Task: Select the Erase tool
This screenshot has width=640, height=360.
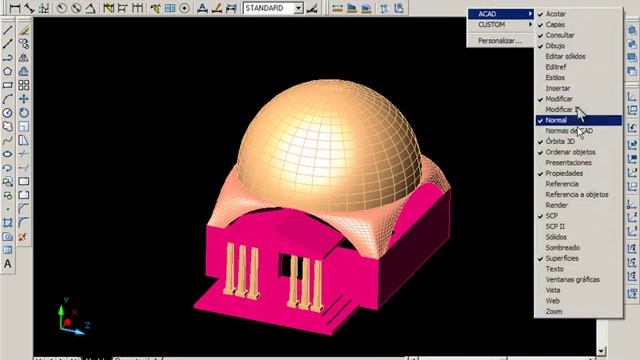Action: click(24, 30)
